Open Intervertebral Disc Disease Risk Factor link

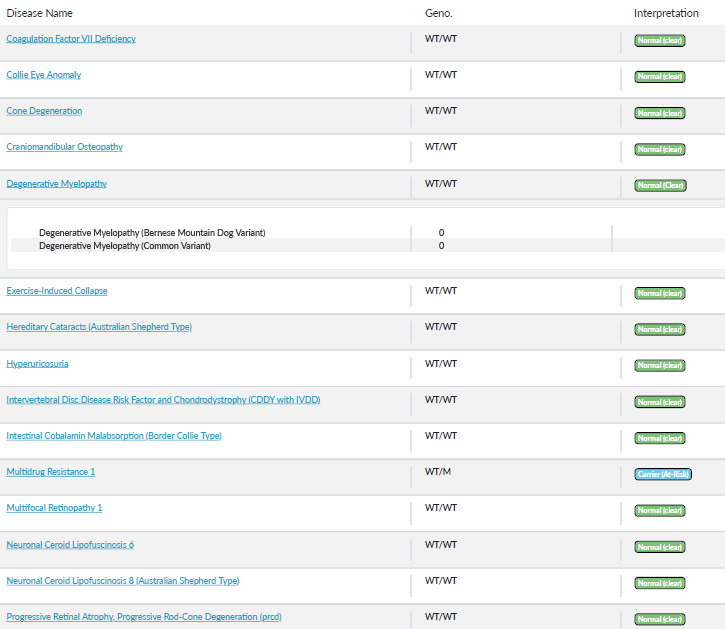tap(163, 400)
